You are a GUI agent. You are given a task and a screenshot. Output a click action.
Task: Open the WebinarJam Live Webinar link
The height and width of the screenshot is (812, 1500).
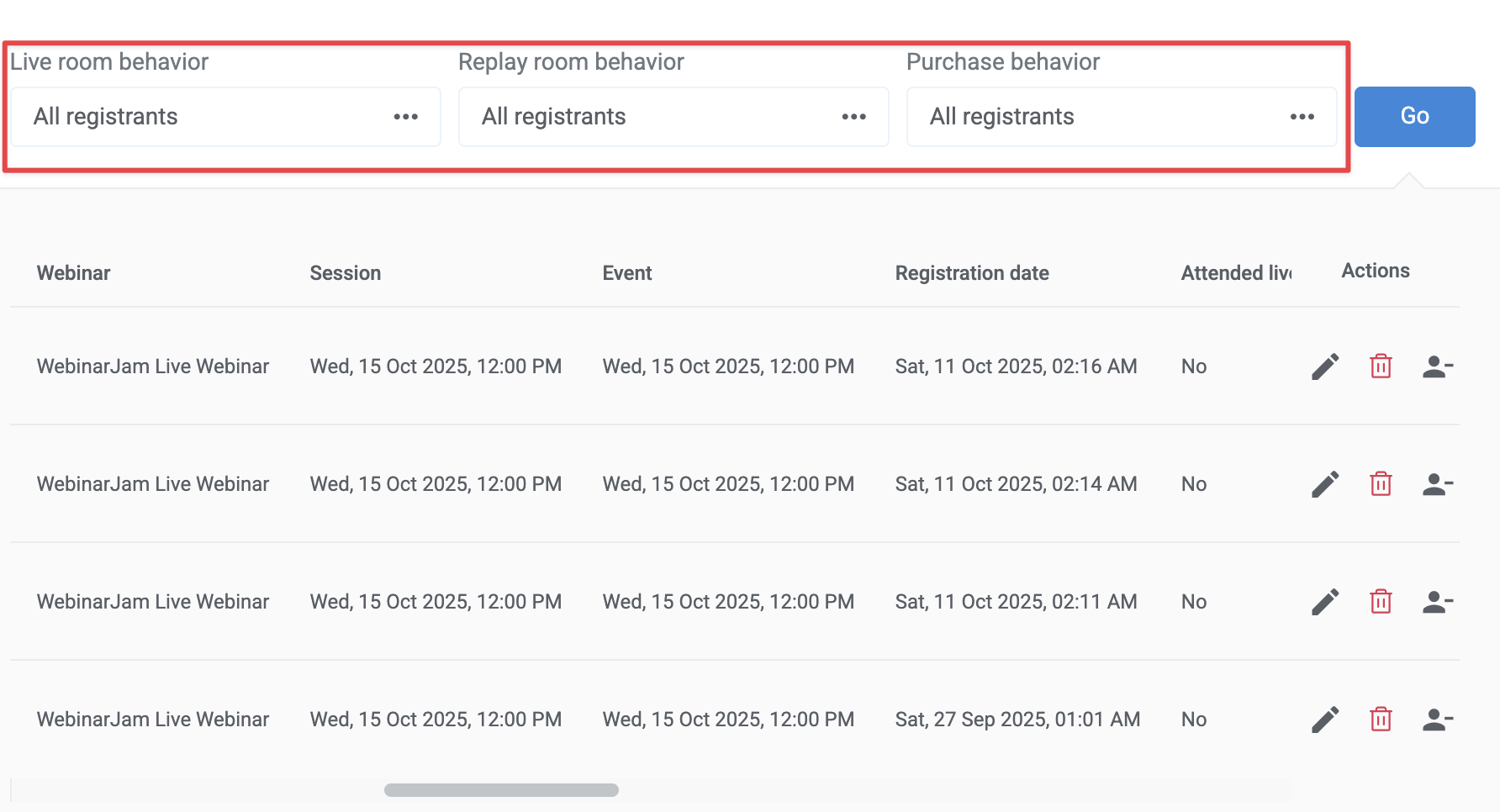click(152, 366)
